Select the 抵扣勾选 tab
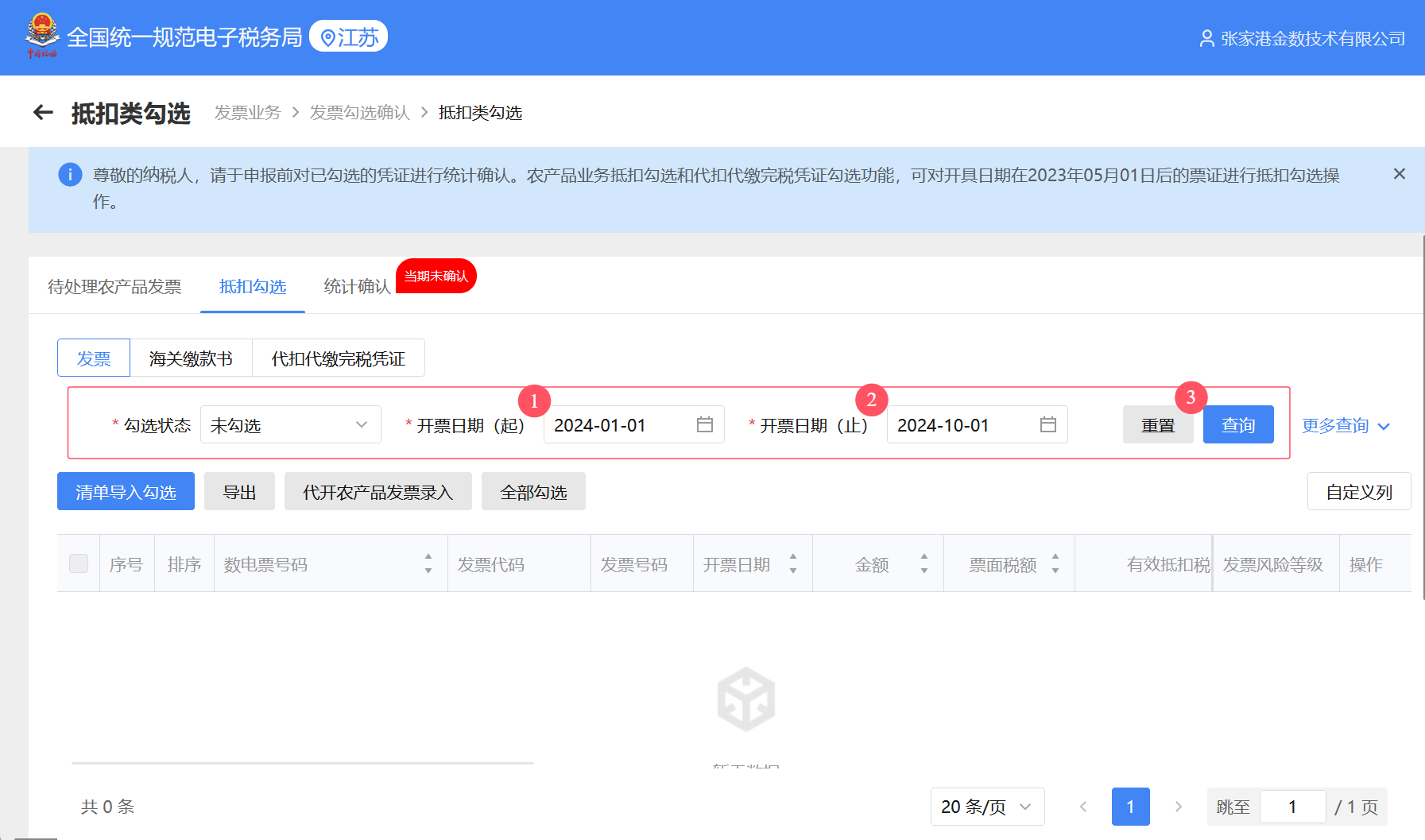The width and height of the screenshot is (1425, 840). pyautogui.click(x=253, y=286)
